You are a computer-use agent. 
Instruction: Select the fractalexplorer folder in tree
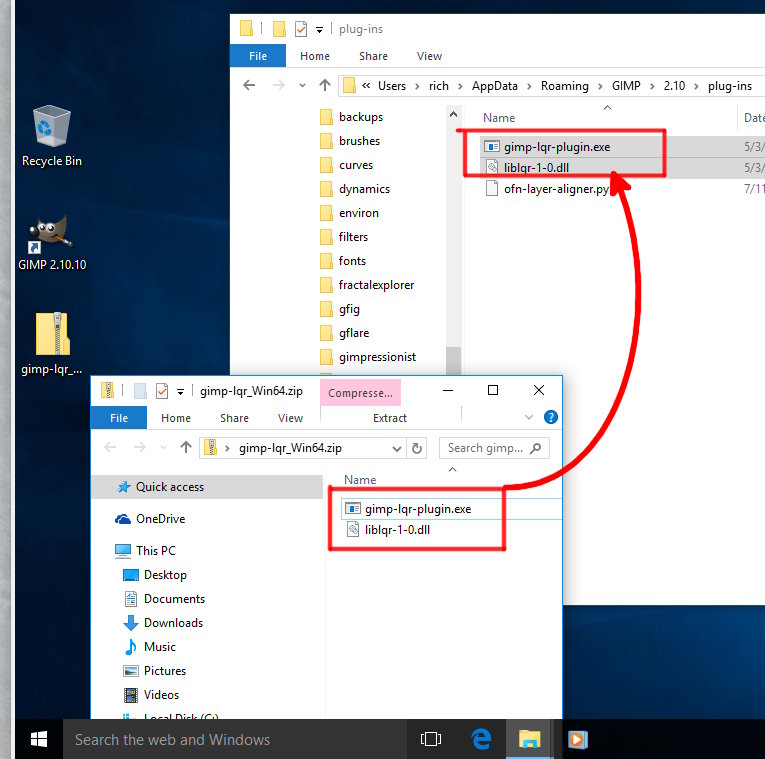pos(367,285)
